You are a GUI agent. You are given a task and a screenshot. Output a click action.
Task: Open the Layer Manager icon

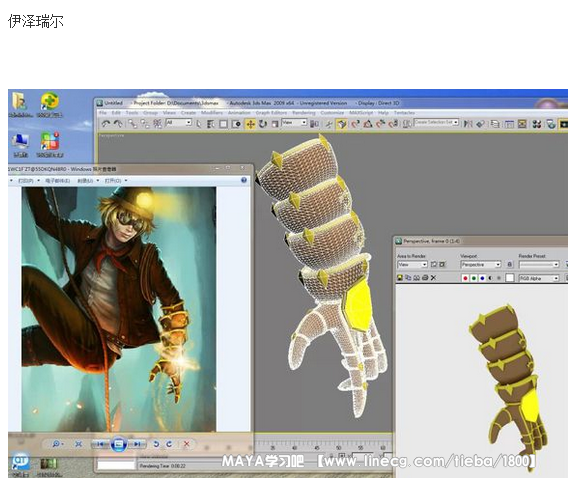point(495,124)
